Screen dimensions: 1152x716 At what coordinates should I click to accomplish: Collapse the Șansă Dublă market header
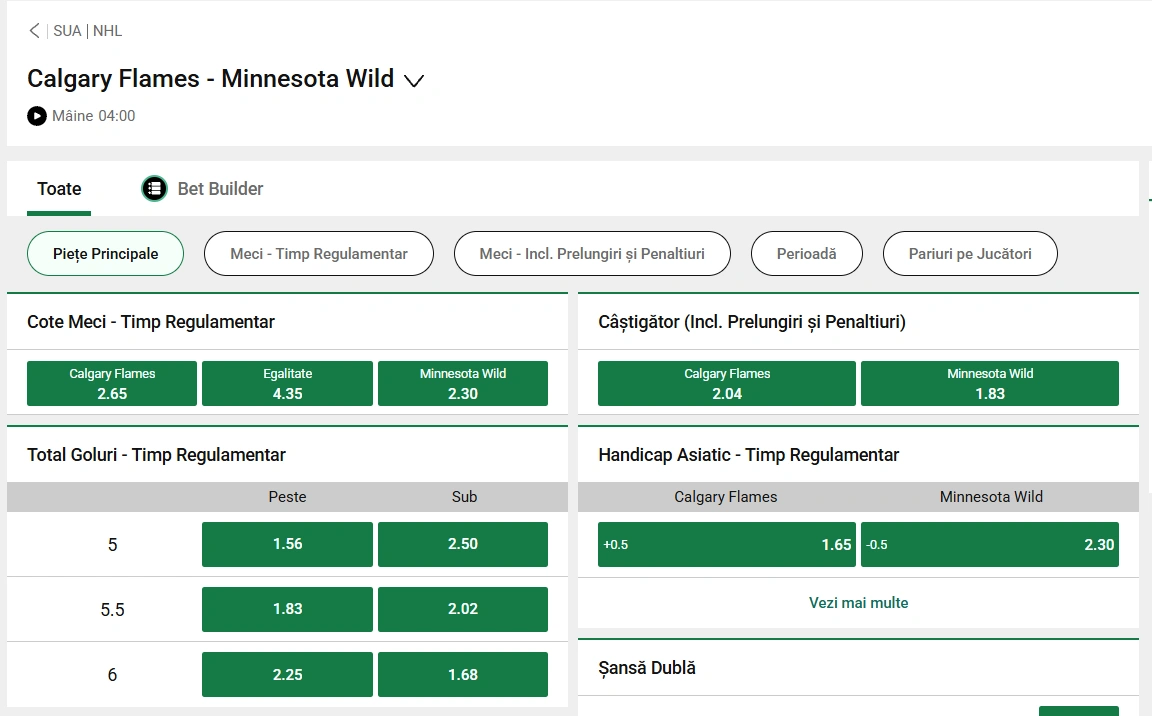click(647, 668)
